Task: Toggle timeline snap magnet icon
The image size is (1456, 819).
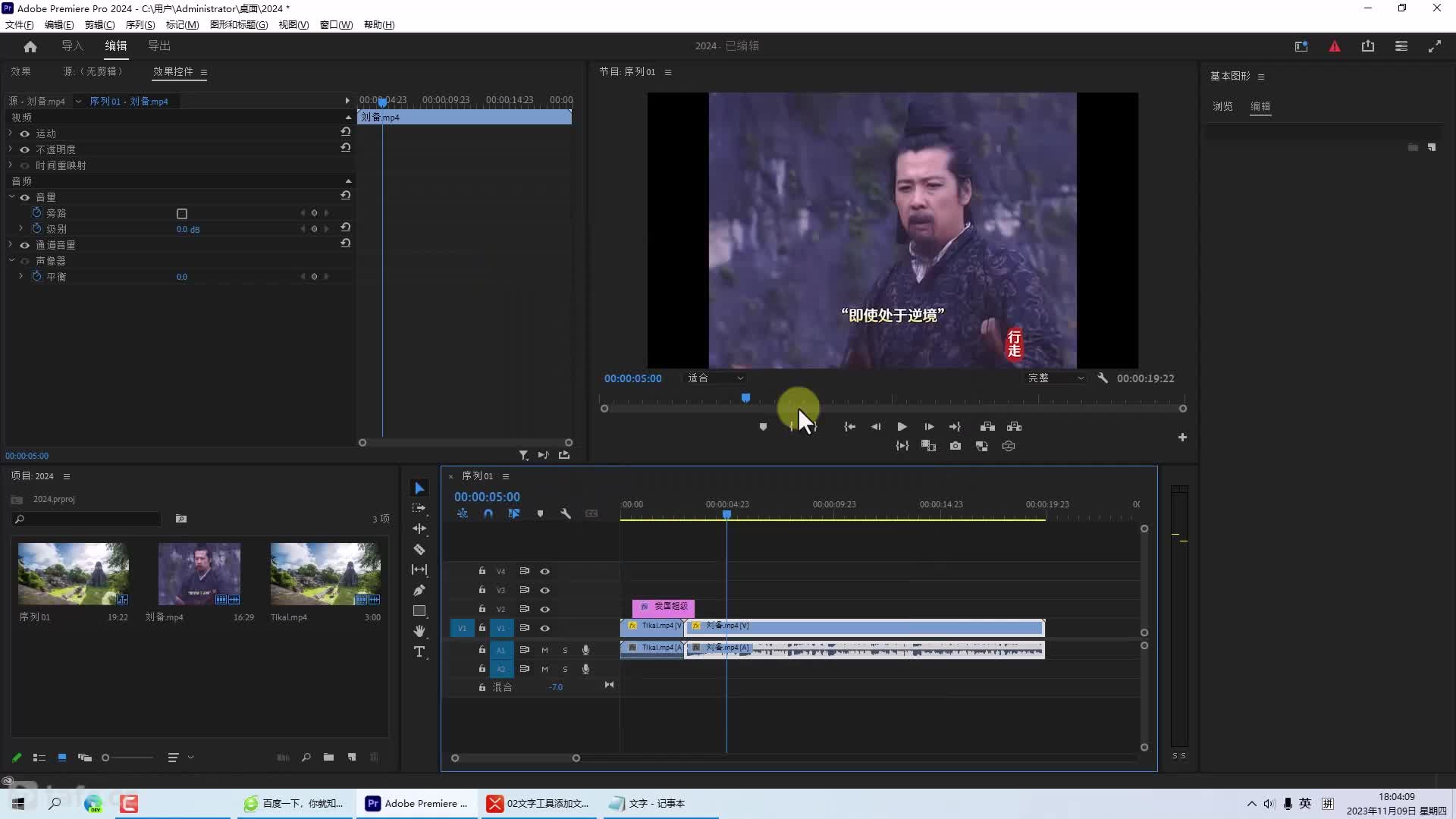Action: point(488,513)
